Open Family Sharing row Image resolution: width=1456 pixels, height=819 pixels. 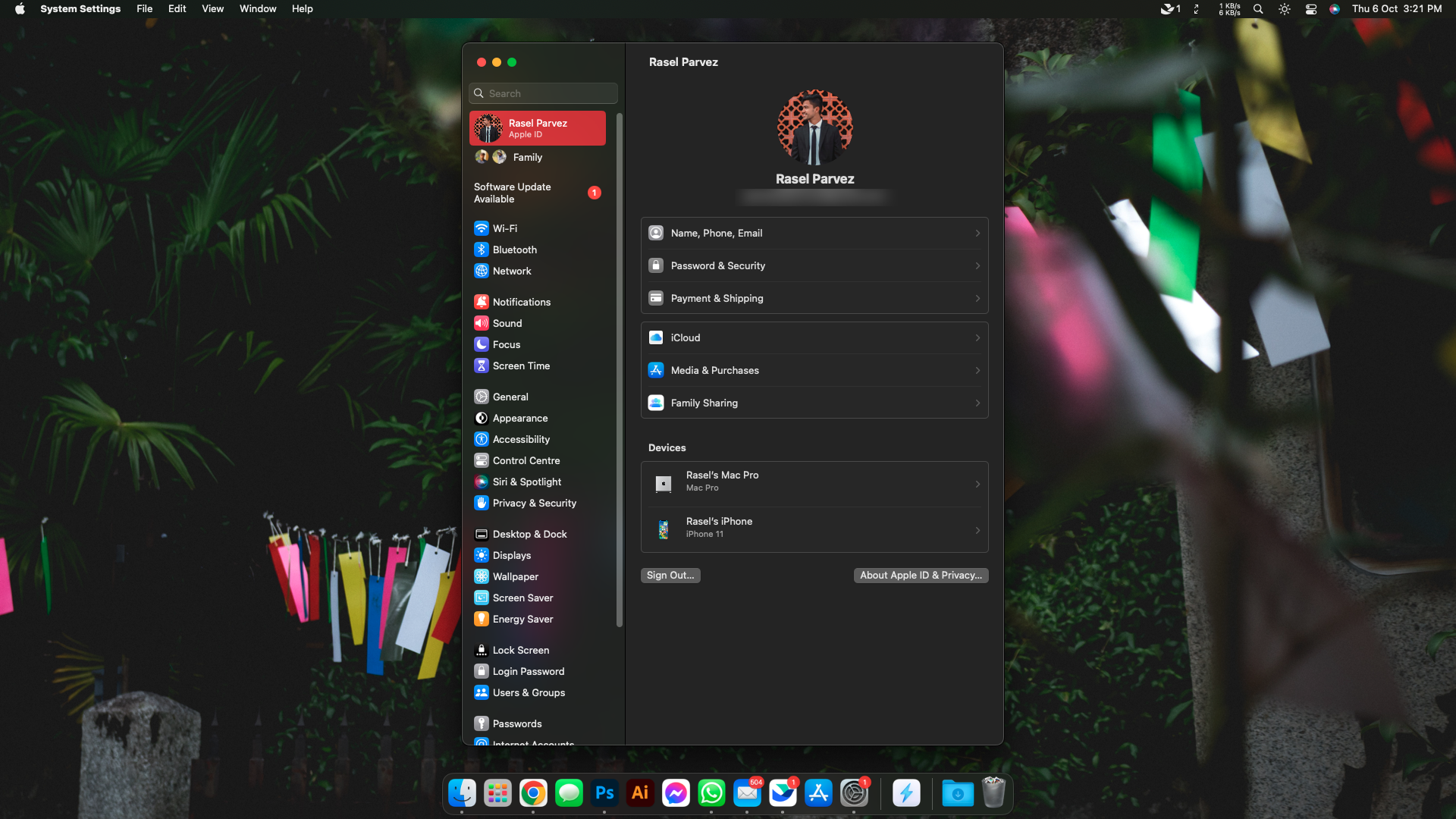814,403
